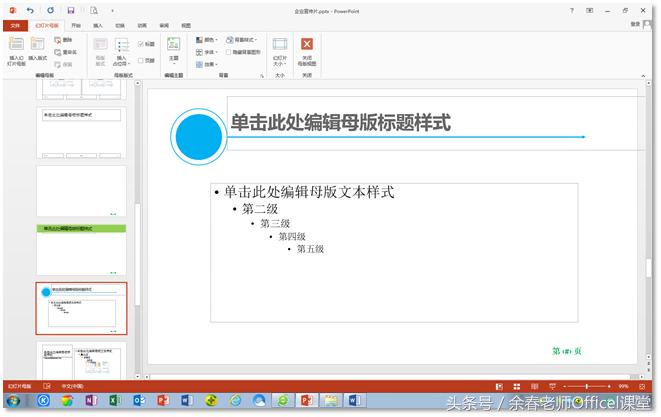
Task: Undo the last action in quick access toolbar
Action: tap(30, 10)
